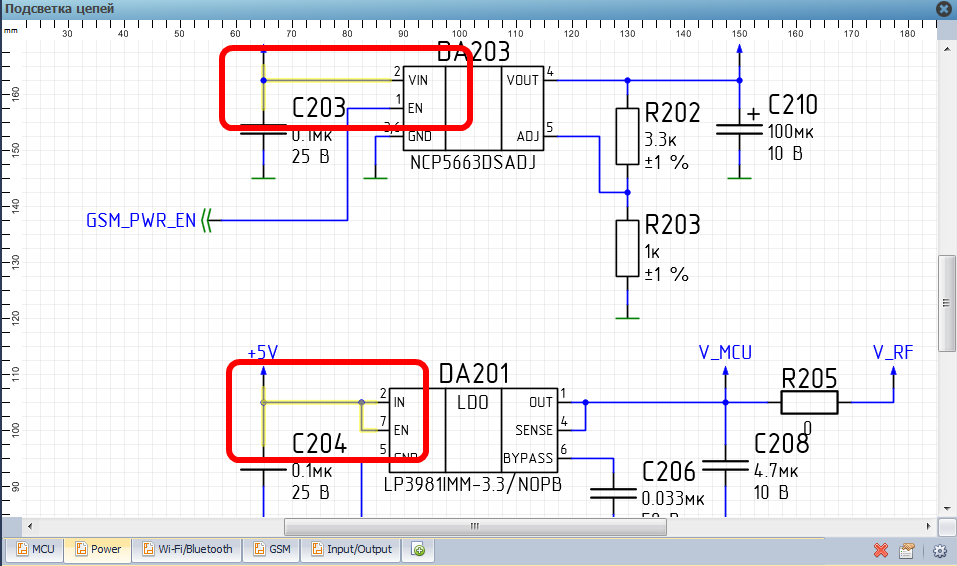Click the LDO text in DA201

[473, 402]
